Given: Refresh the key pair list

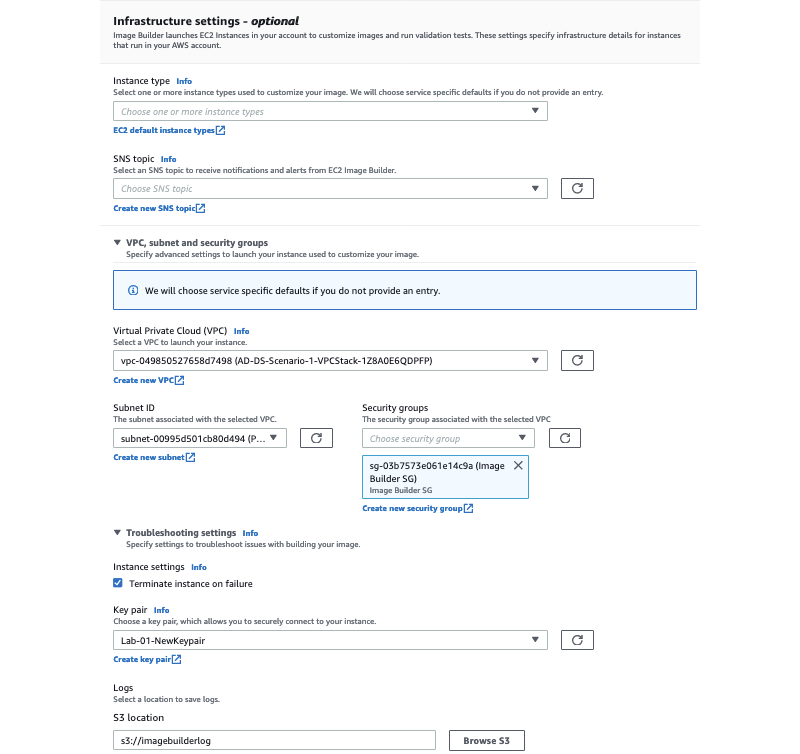Looking at the screenshot, I should [577, 639].
